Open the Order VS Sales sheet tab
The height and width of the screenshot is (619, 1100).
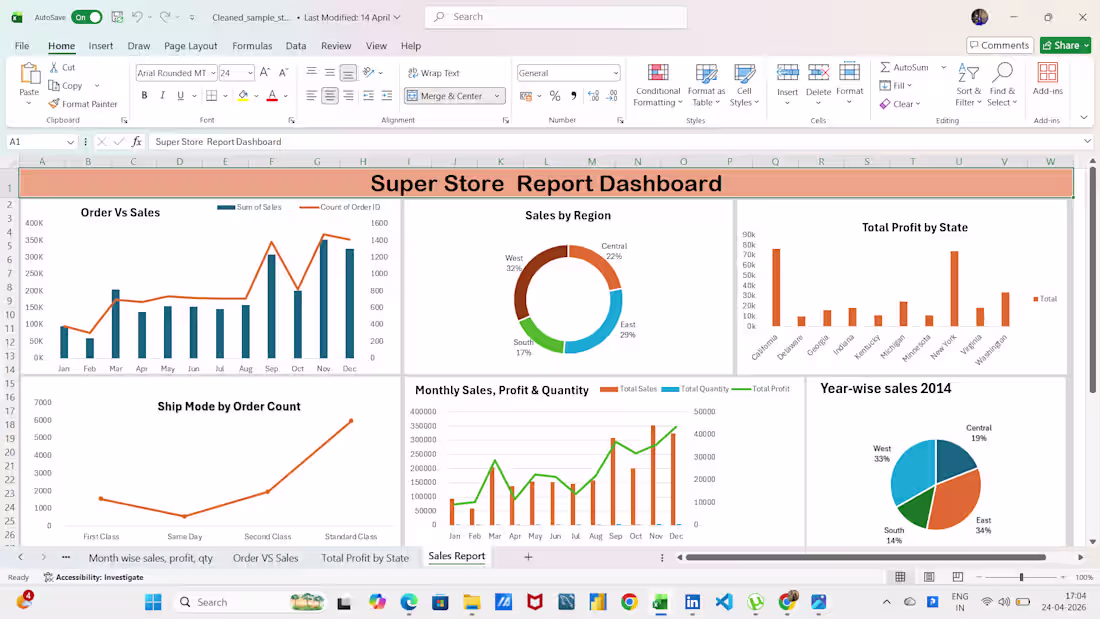point(266,558)
